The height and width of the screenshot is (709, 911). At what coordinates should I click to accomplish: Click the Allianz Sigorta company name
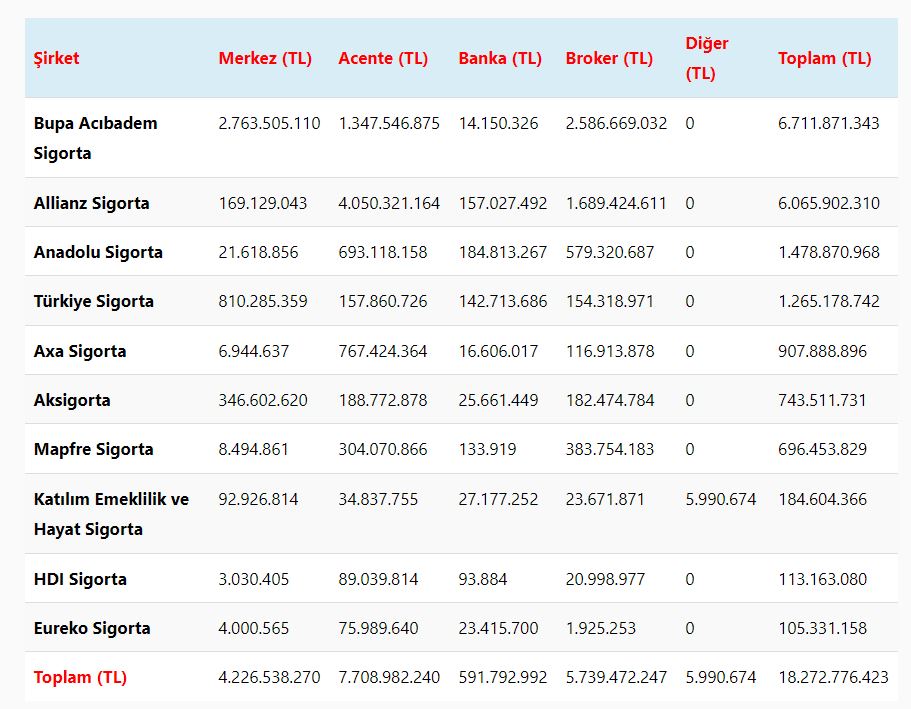click(x=91, y=203)
